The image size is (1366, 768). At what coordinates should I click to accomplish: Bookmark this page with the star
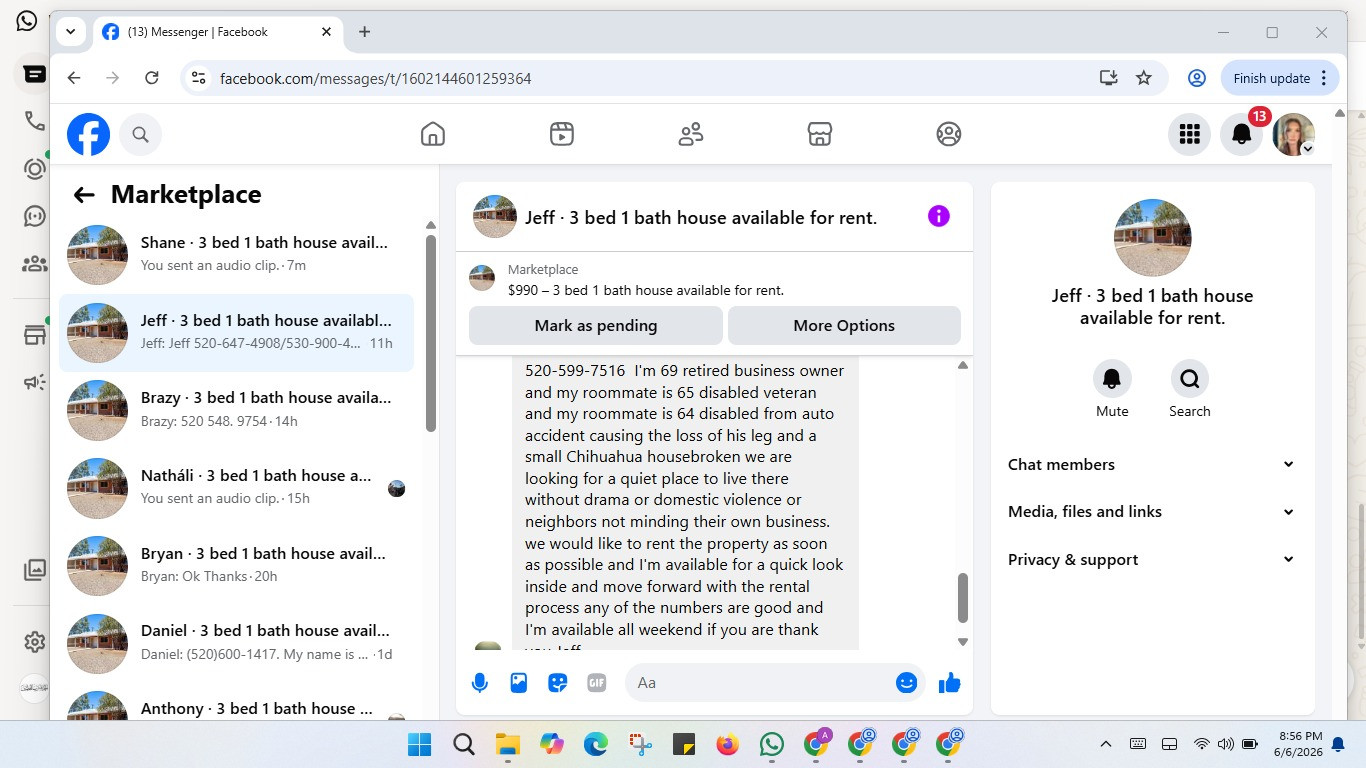[1144, 78]
